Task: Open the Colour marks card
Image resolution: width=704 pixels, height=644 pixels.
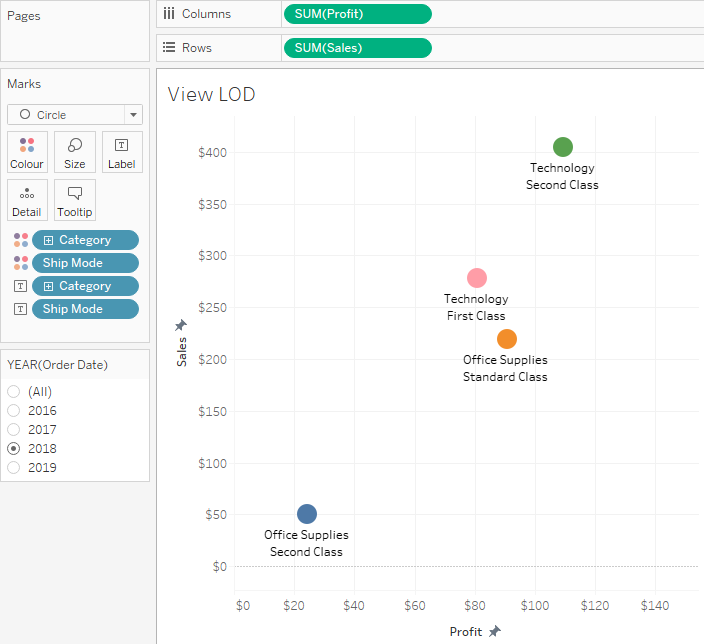Action: pos(27,152)
